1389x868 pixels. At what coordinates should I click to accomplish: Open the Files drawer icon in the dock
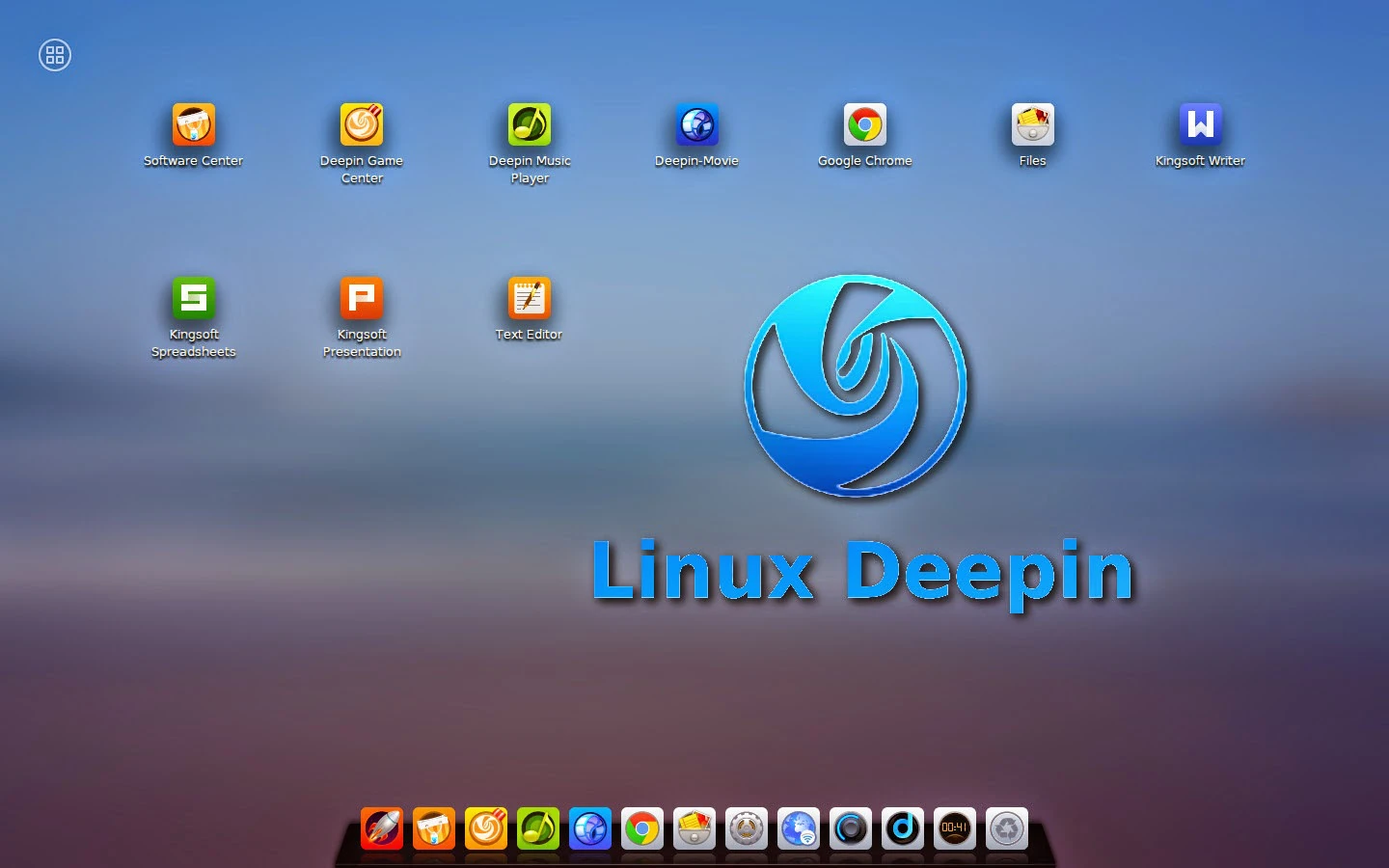694,828
